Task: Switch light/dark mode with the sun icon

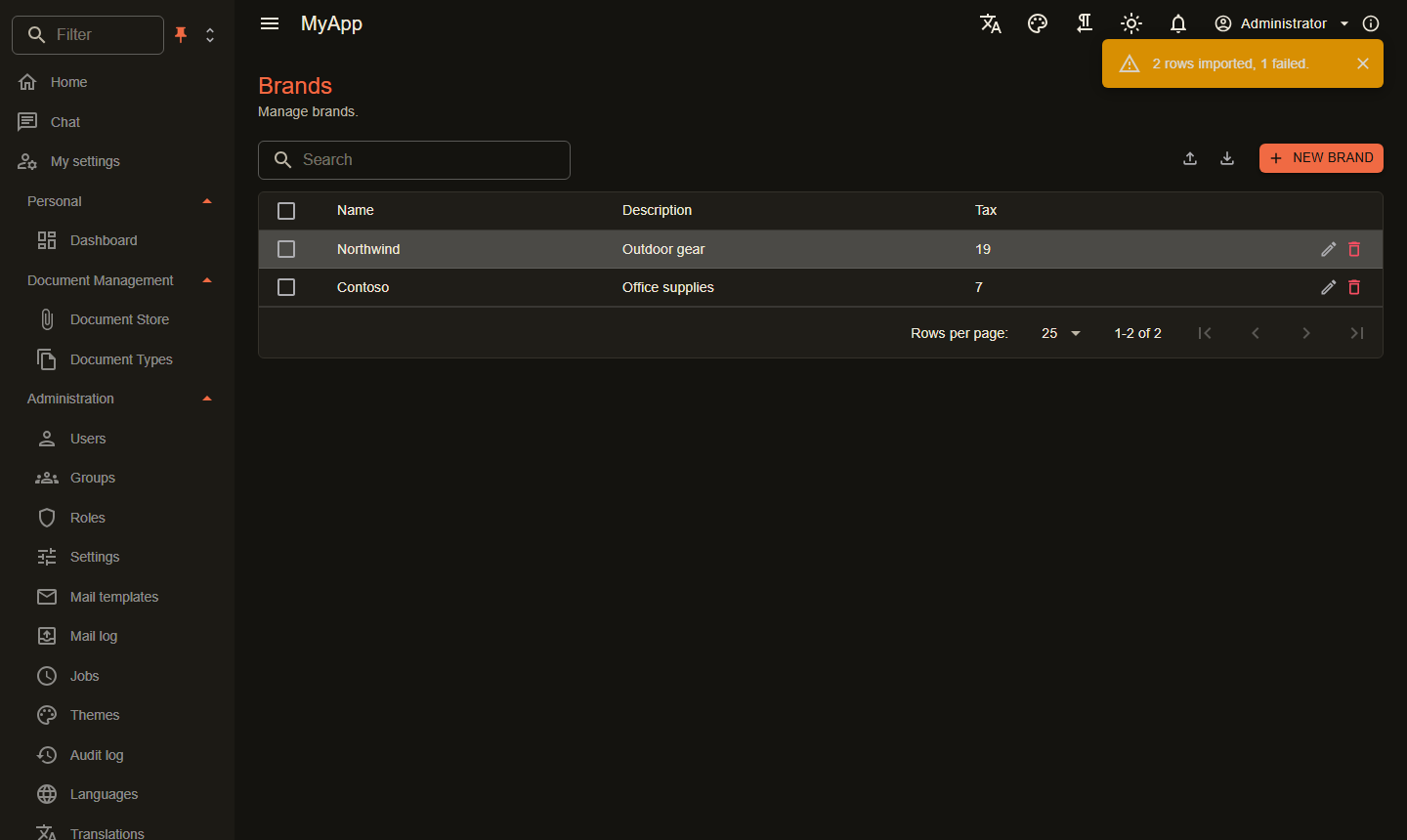Action: [x=1131, y=23]
